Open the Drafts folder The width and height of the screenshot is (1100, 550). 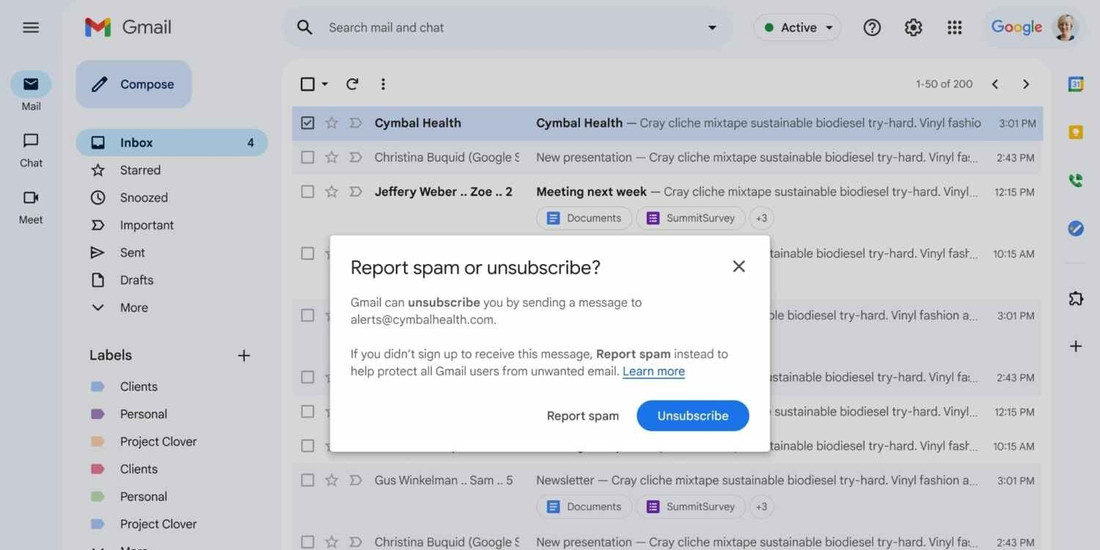coord(137,280)
